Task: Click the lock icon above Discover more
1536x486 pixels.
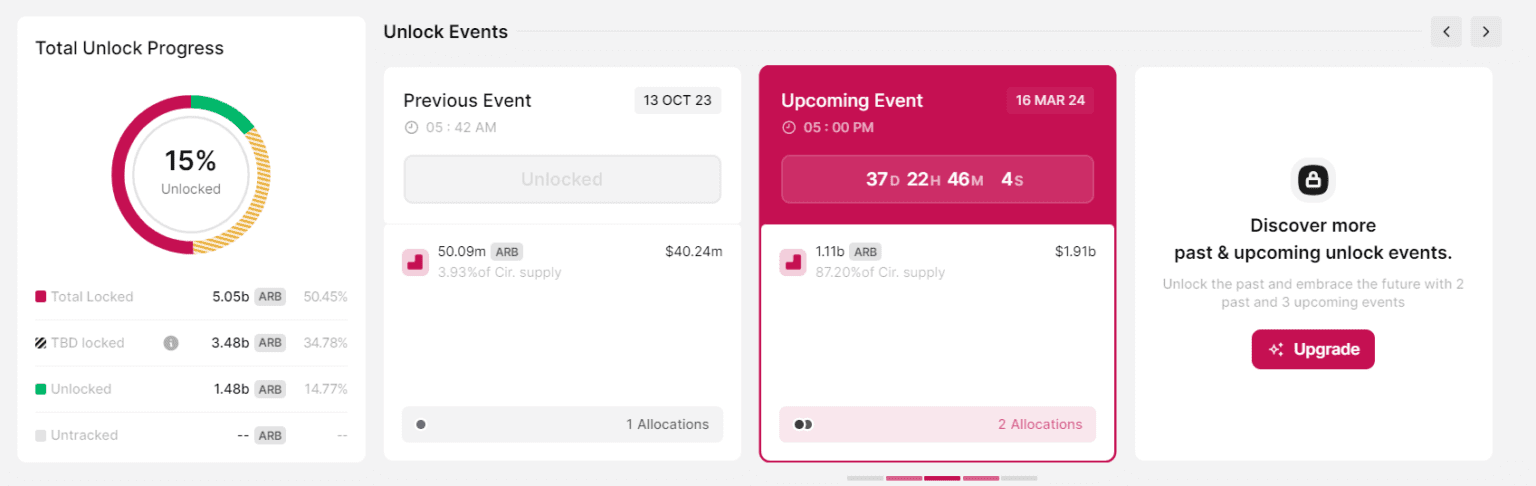Action: pyautogui.click(x=1313, y=180)
